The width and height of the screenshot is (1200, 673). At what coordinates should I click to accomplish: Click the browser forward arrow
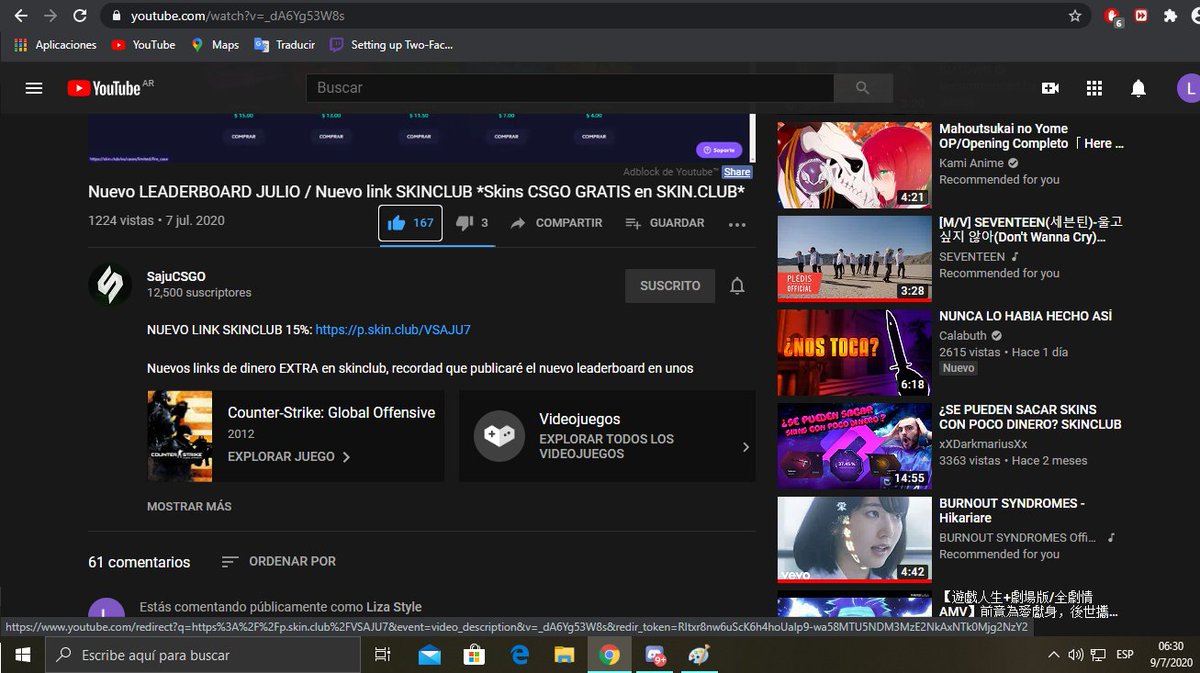pyautogui.click(x=50, y=16)
